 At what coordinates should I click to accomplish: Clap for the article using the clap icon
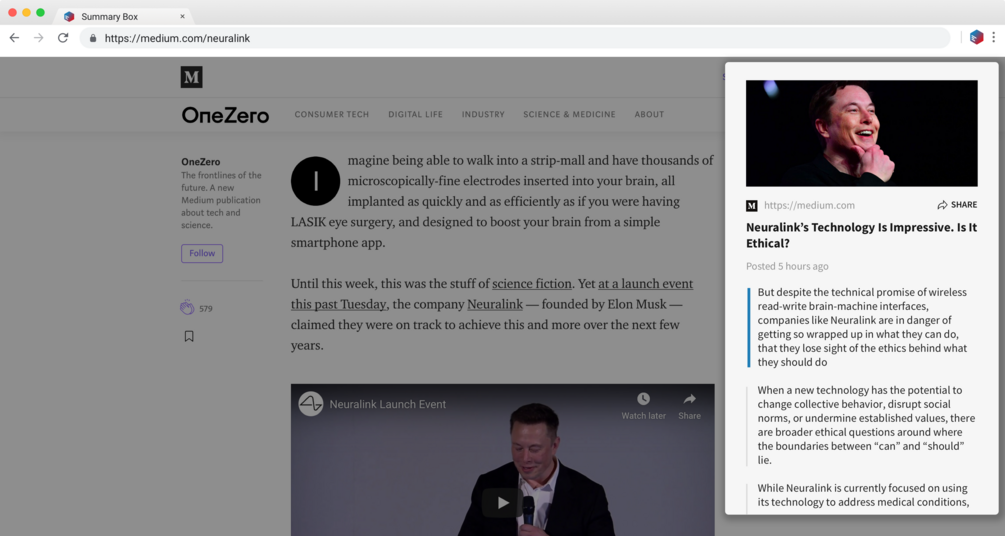(187, 308)
